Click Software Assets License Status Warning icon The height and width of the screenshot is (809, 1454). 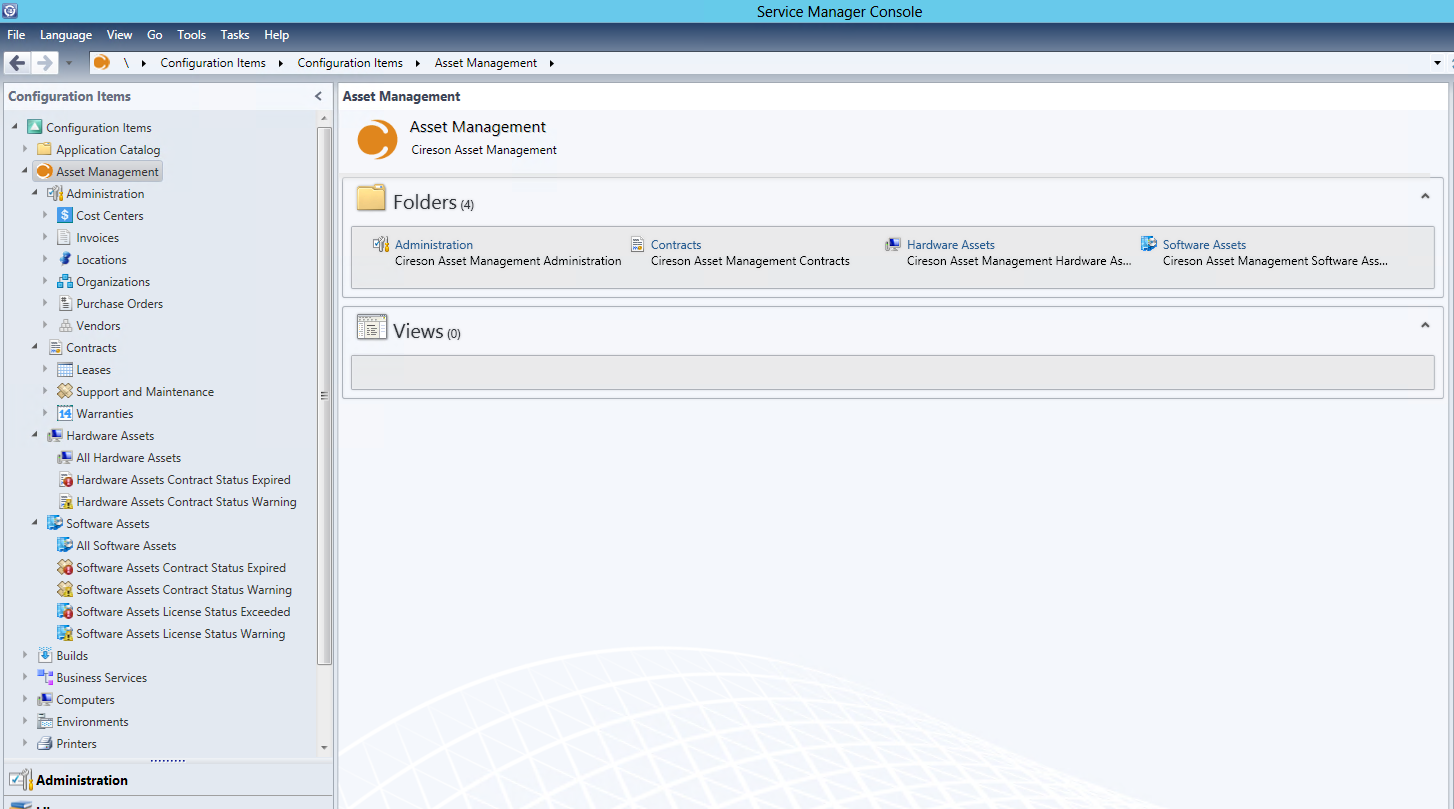pyautogui.click(x=65, y=633)
